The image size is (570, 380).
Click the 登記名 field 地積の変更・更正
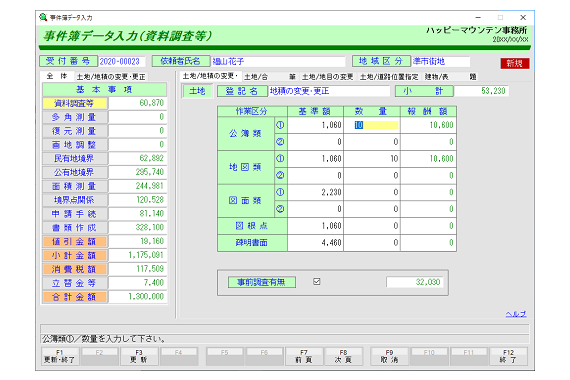[329, 91]
